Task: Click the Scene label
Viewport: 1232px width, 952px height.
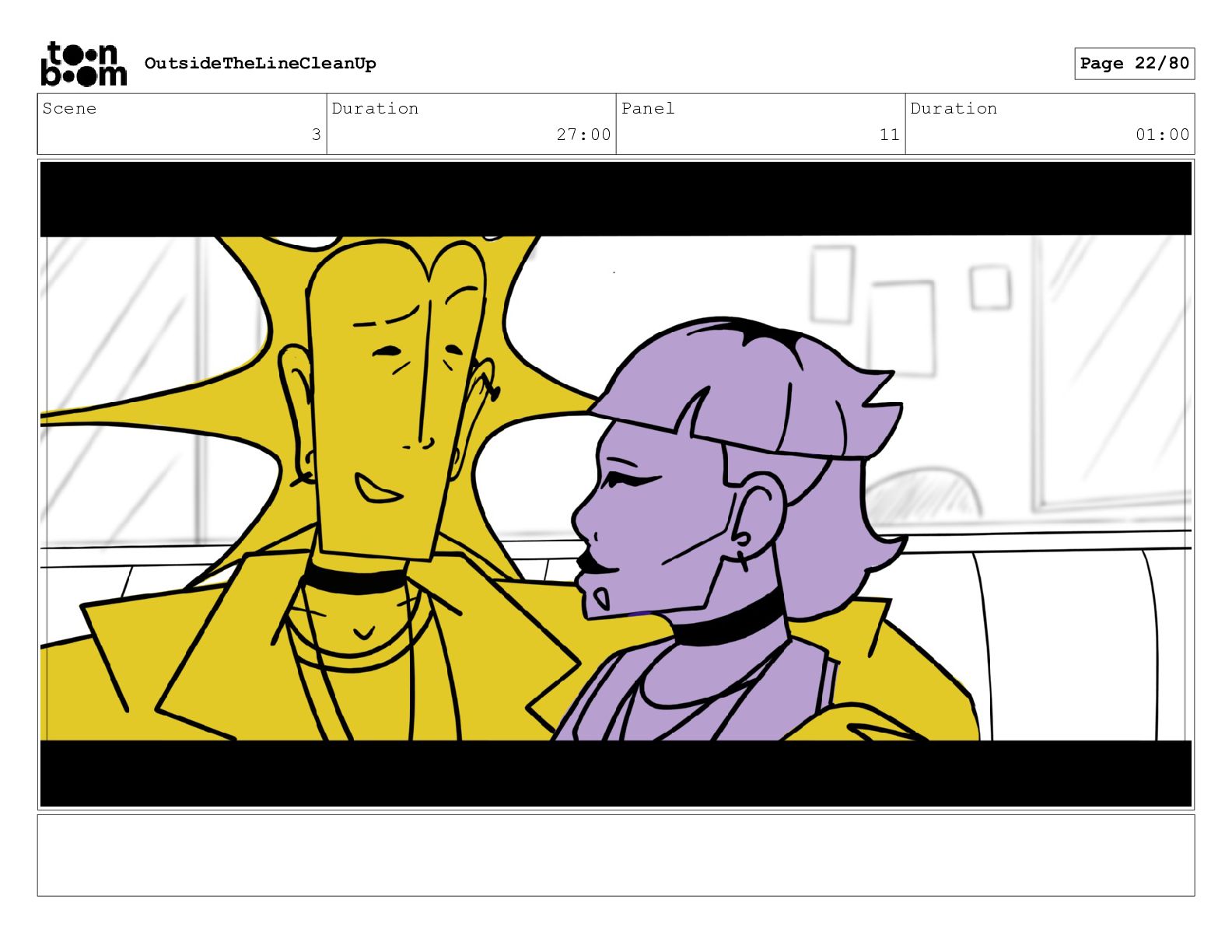Action: tap(69, 108)
